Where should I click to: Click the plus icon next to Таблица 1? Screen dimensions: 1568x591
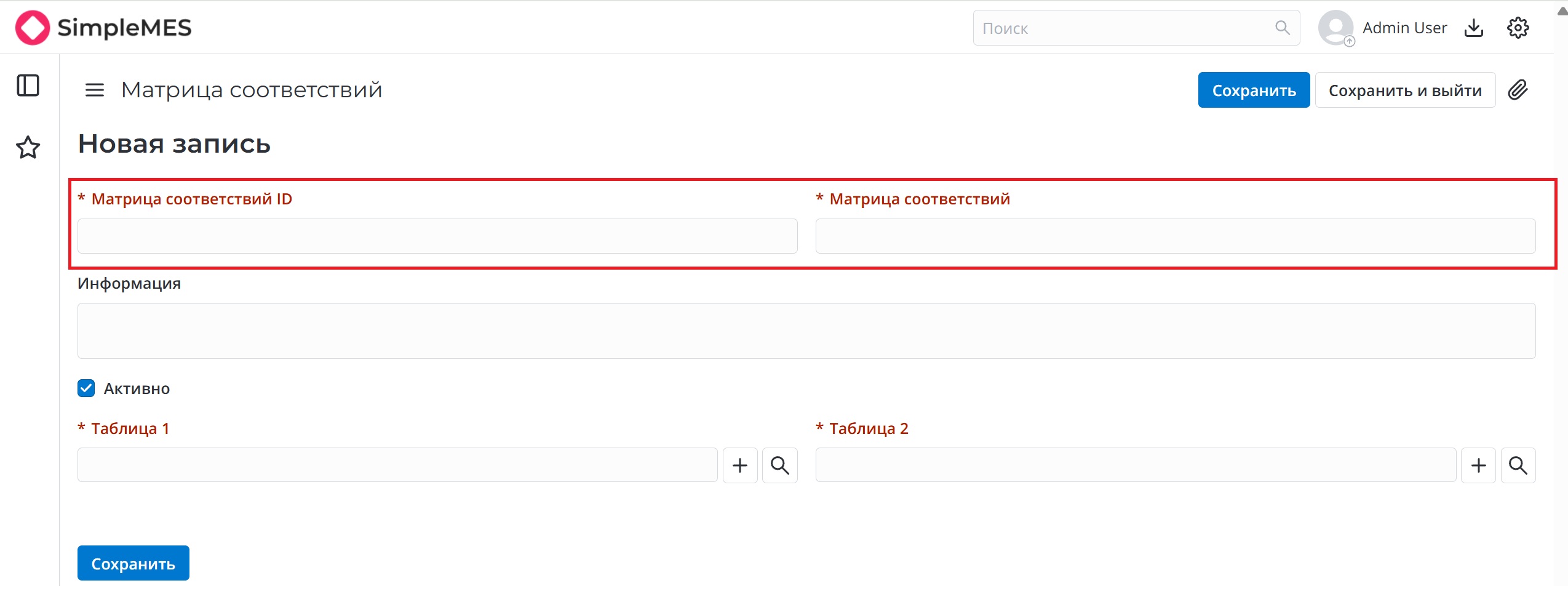(x=739, y=465)
